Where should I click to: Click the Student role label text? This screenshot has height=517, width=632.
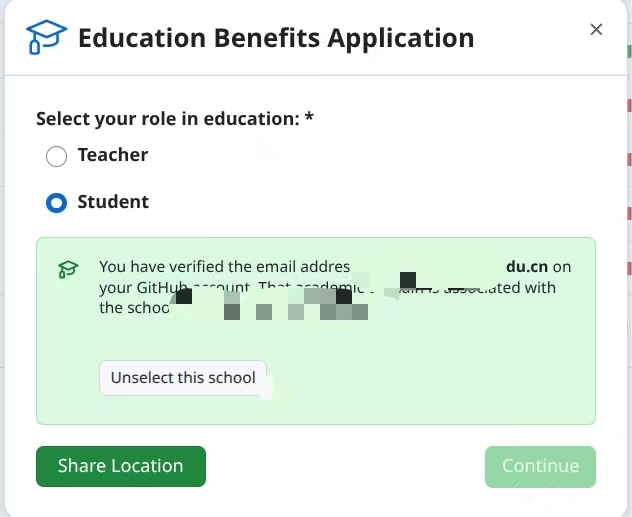[x=113, y=201]
